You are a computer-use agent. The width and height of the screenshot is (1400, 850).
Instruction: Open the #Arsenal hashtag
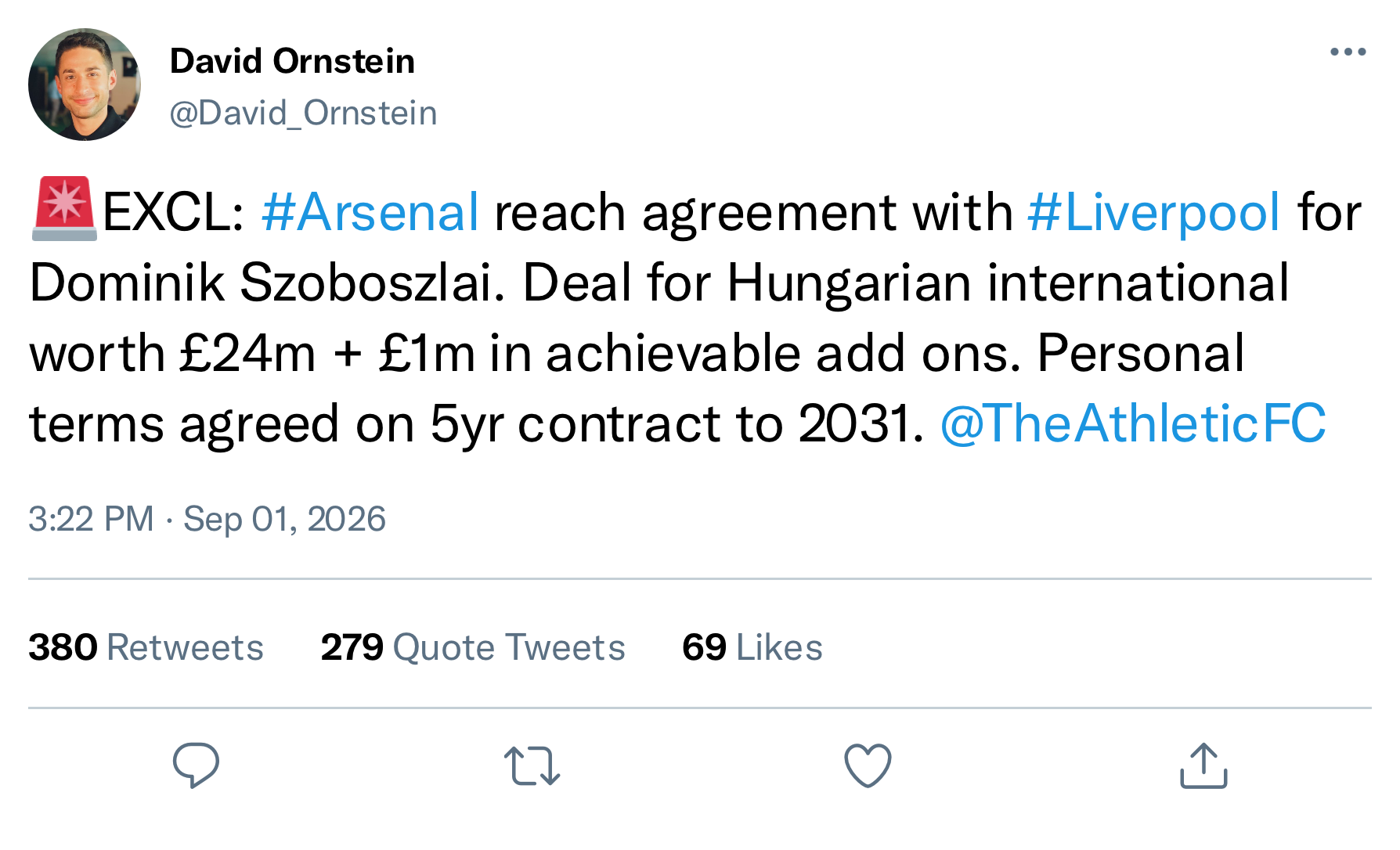click(370, 212)
